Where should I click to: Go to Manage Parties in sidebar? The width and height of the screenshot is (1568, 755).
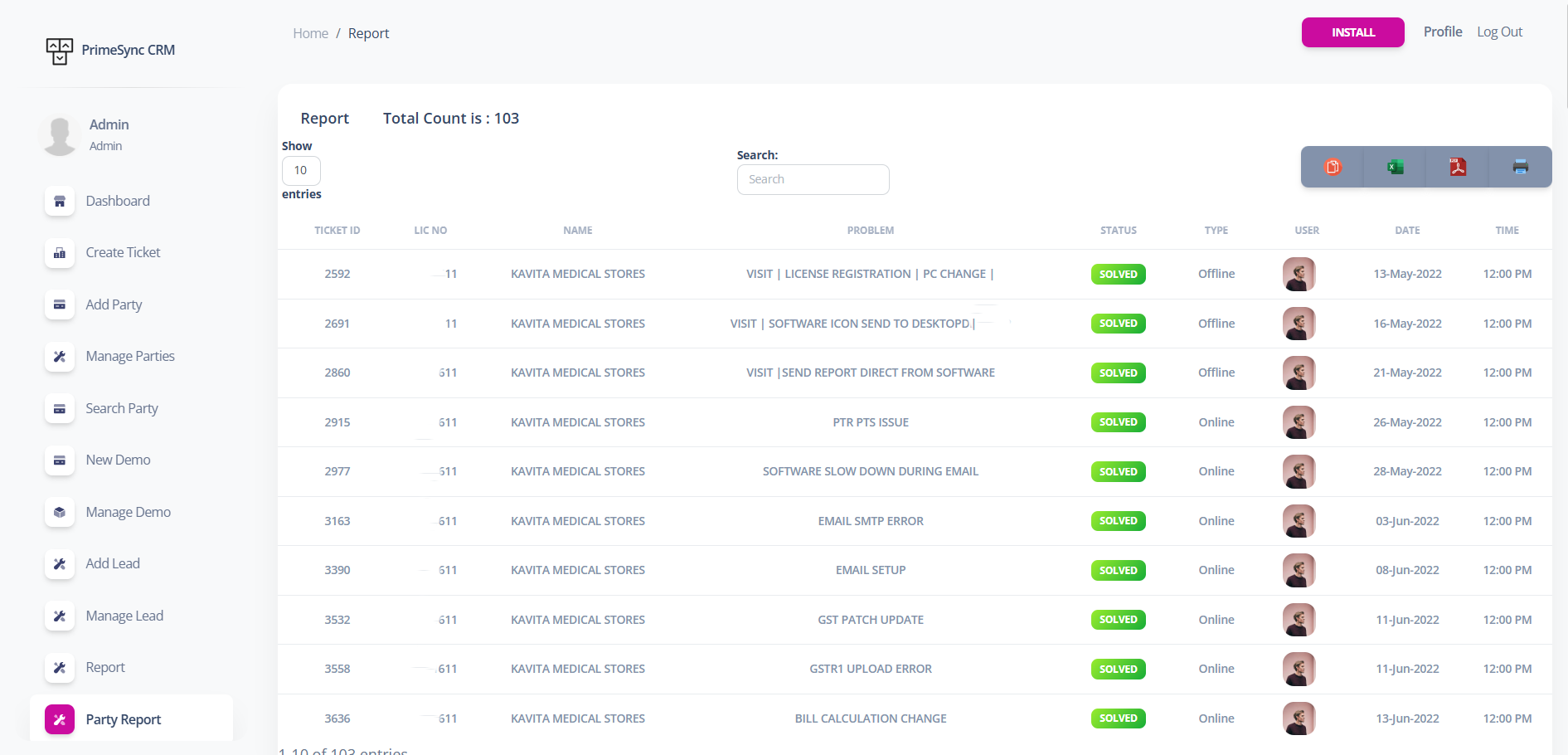pos(130,357)
